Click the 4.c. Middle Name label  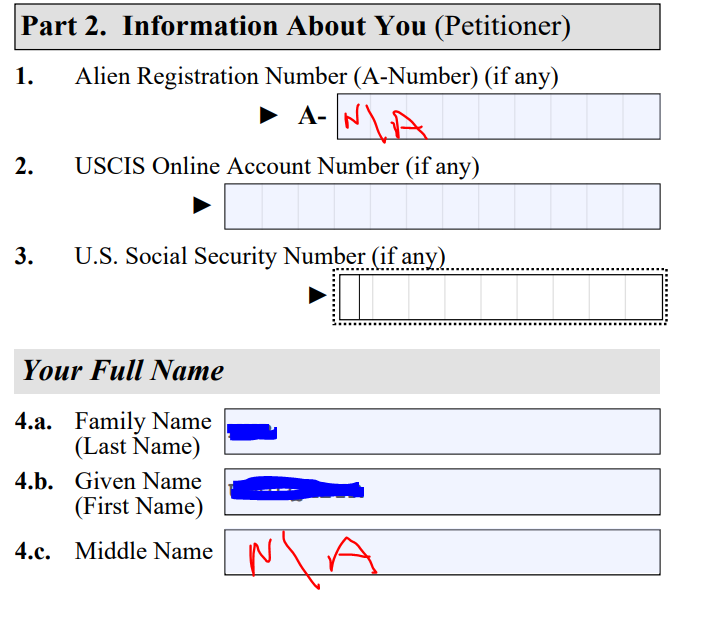coord(114,551)
